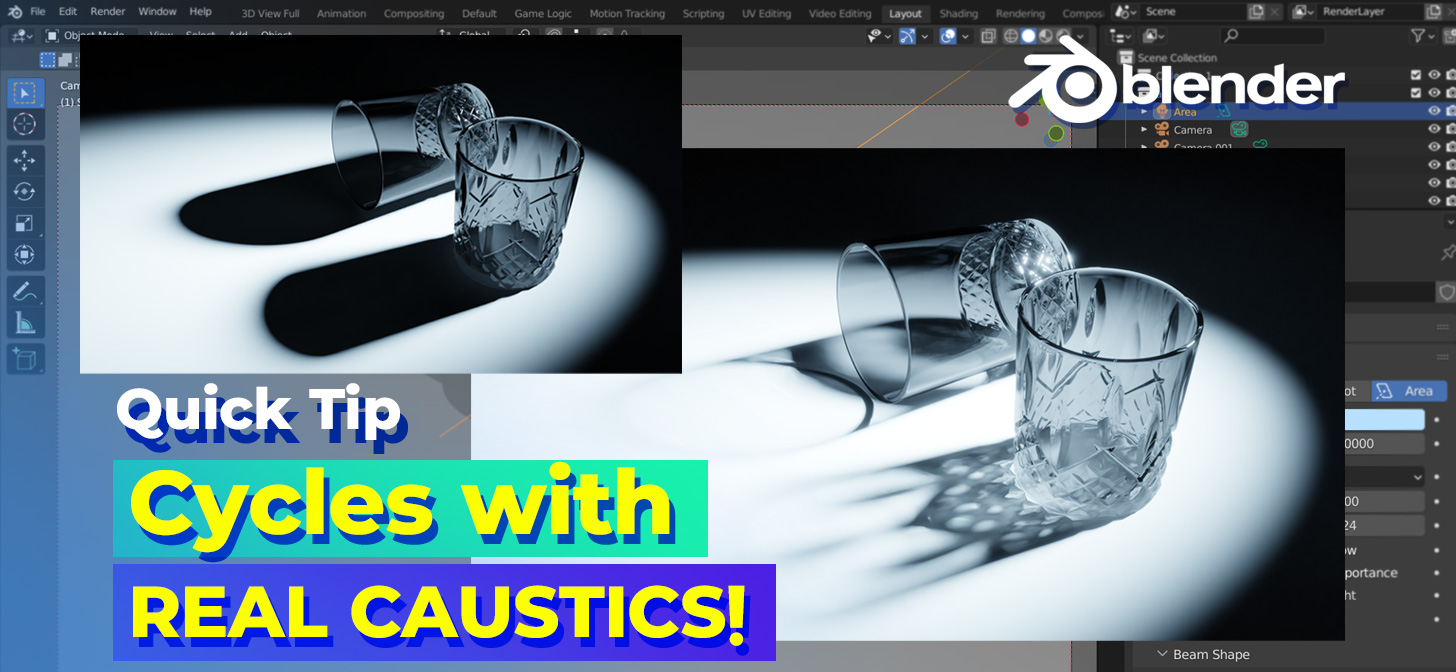Click the red X axis gizmo ball
Image resolution: width=1456 pixels, height=672 pixels.
(x=1022, y=119)
